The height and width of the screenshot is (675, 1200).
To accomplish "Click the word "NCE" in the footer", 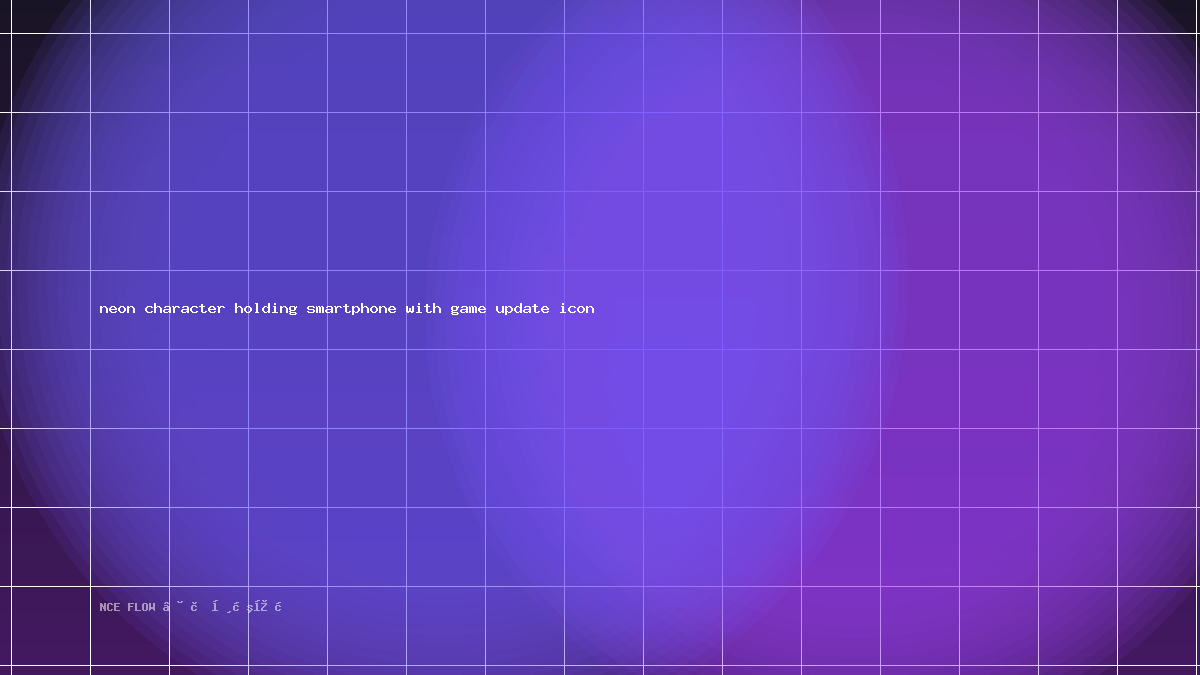I will point(109,607).
